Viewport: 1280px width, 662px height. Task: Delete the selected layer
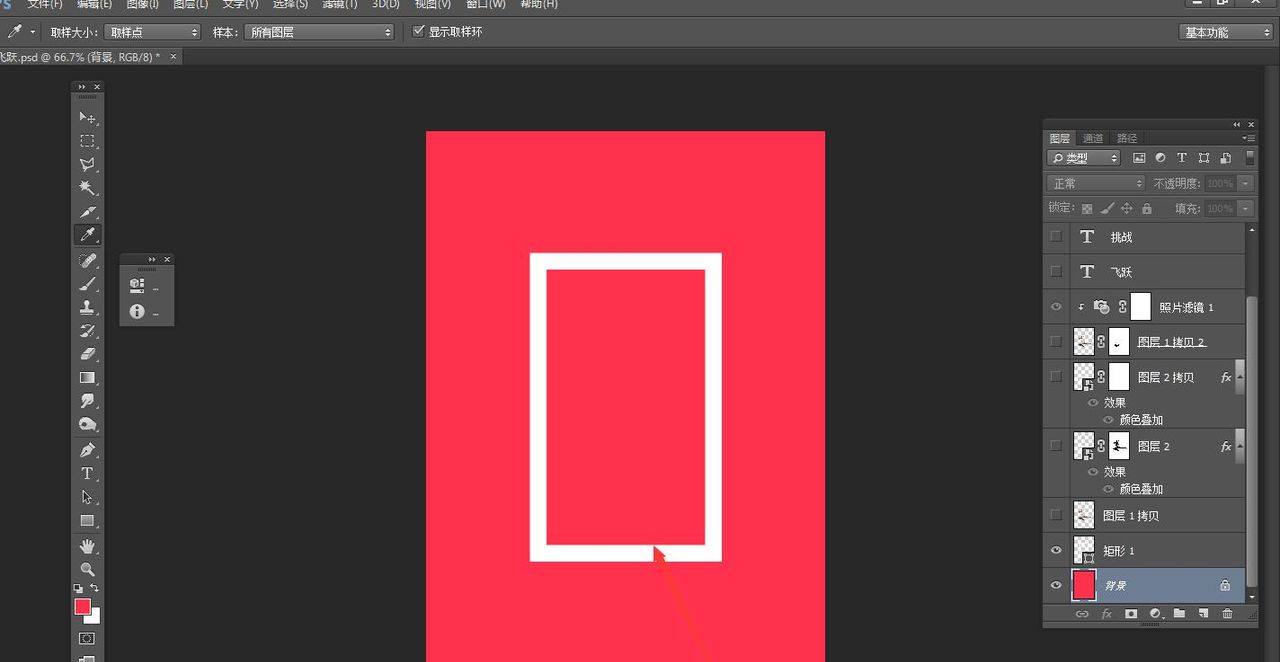(1227, 614)
